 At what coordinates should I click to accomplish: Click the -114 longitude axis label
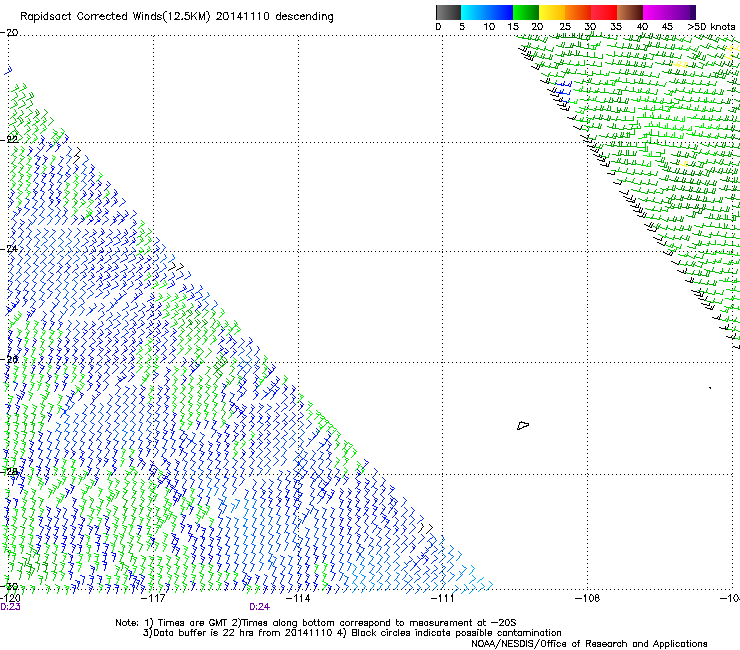tap(298, 598)
